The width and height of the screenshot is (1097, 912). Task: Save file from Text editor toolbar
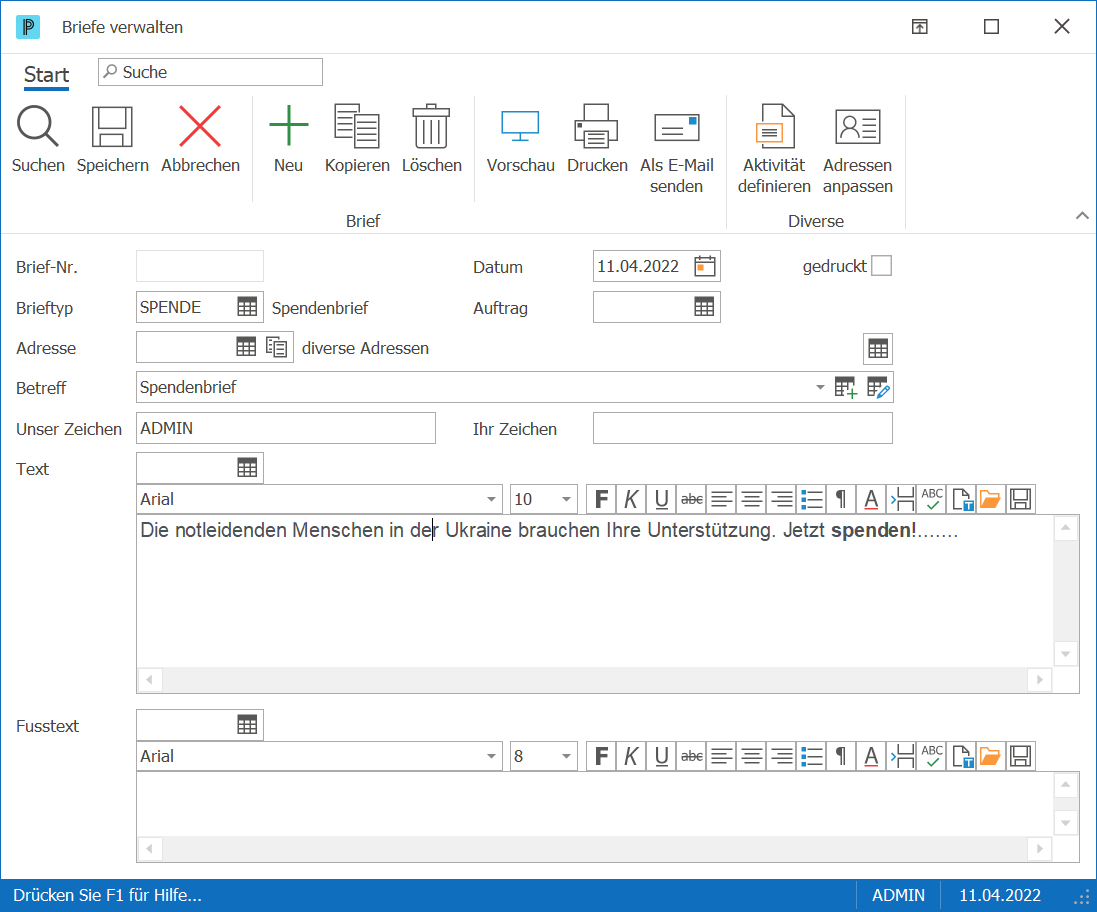click(1021, 499)
